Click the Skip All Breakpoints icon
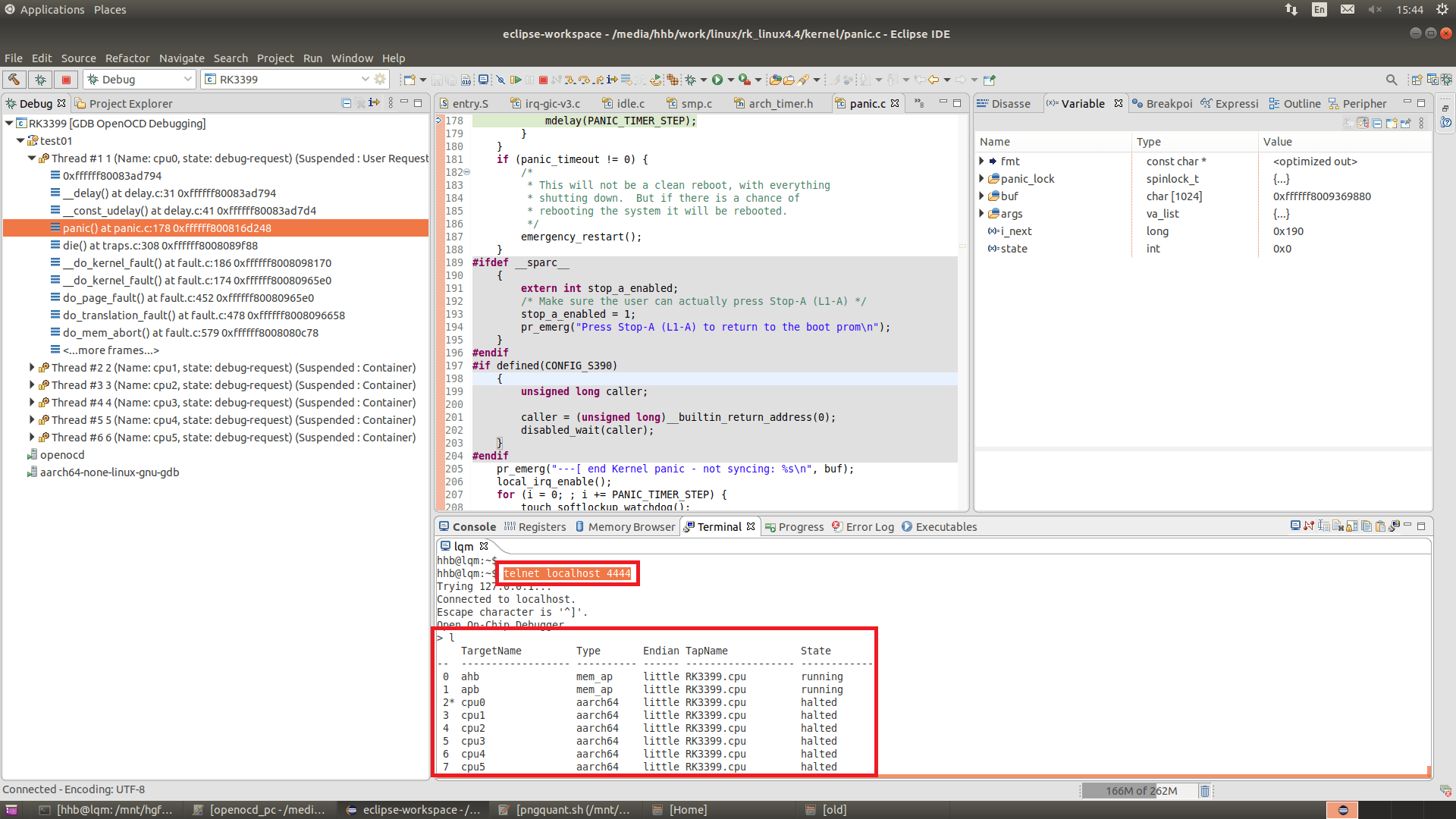Screen dimensions: 1456x819 (x=500, y=80)
